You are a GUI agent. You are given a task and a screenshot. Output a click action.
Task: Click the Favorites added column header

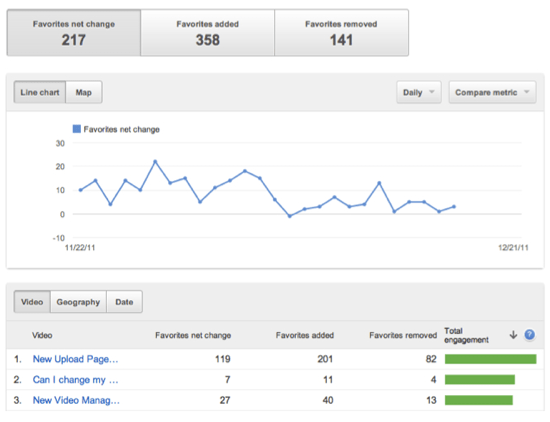click(305, 335)
